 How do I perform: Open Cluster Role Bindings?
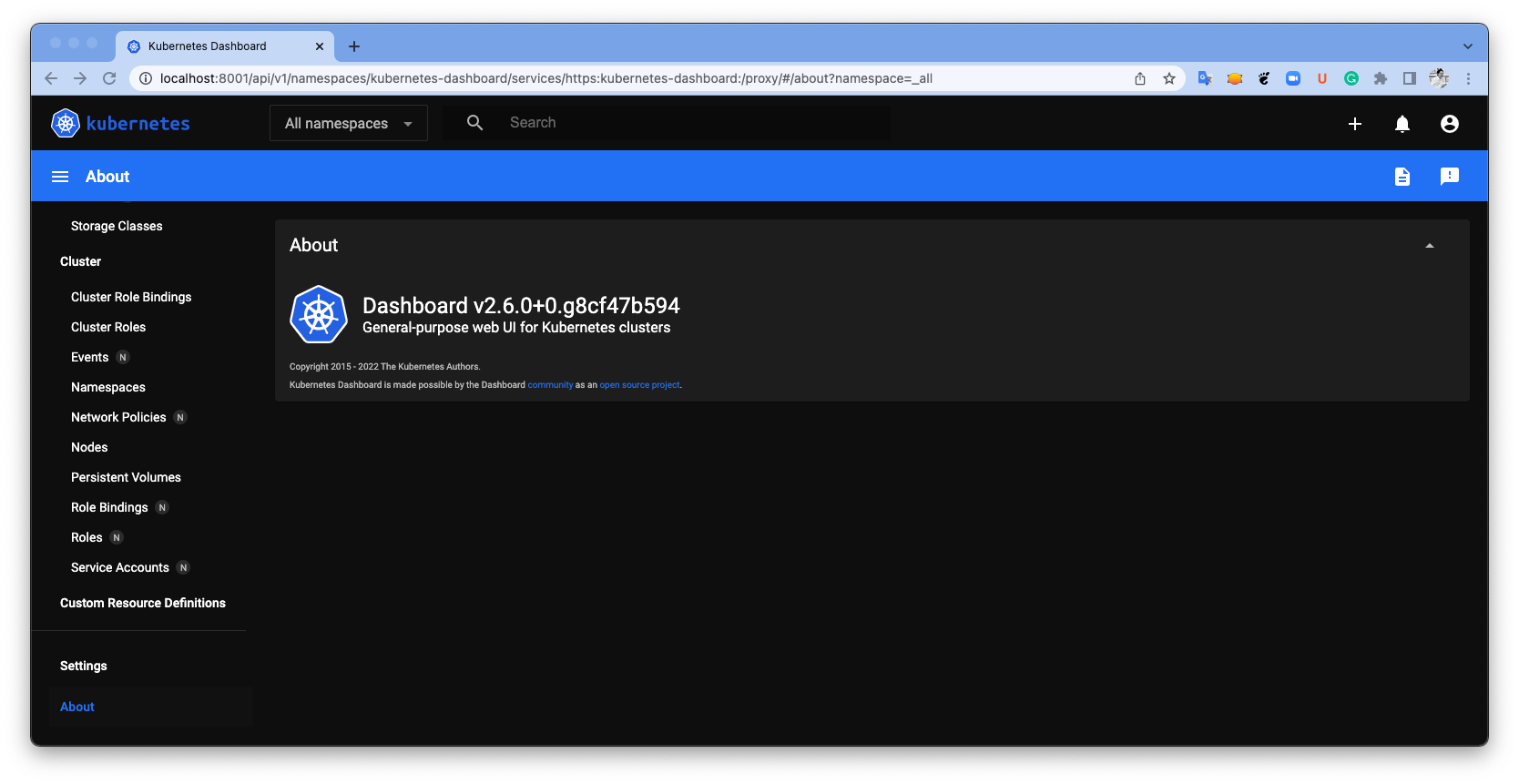coord(131,297)
